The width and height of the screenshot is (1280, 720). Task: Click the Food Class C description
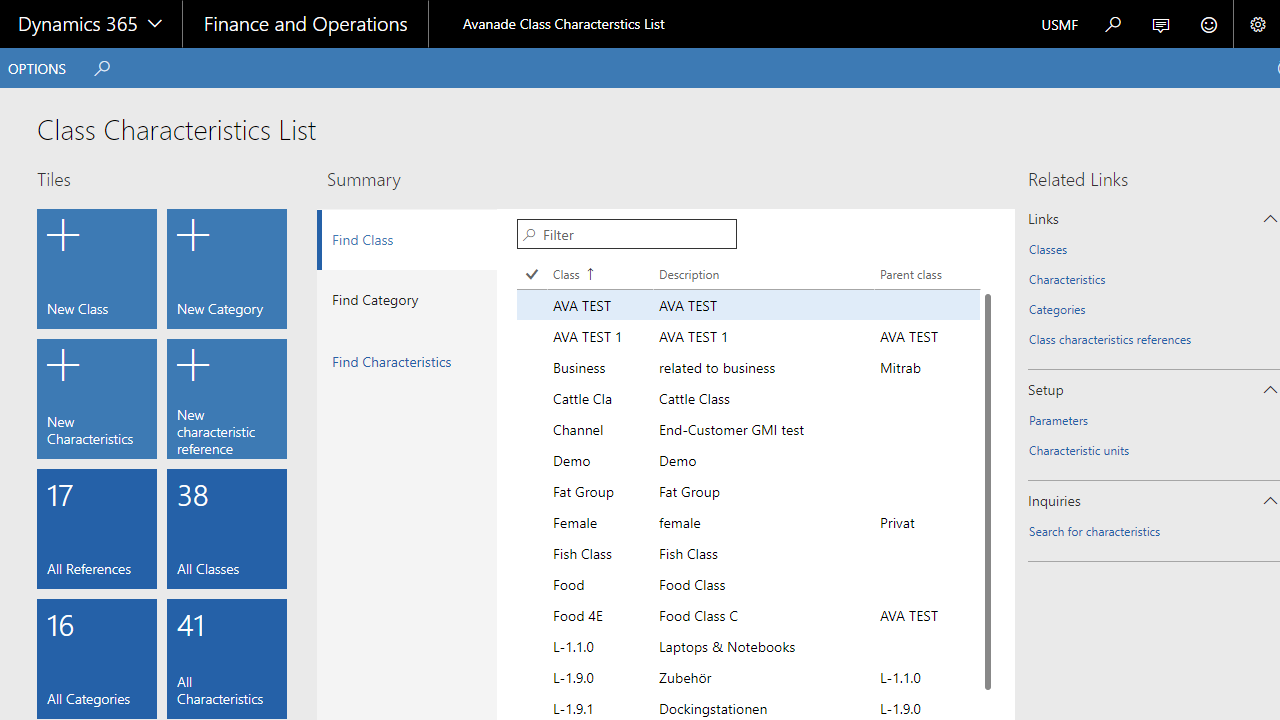click(x=698, y=616)
